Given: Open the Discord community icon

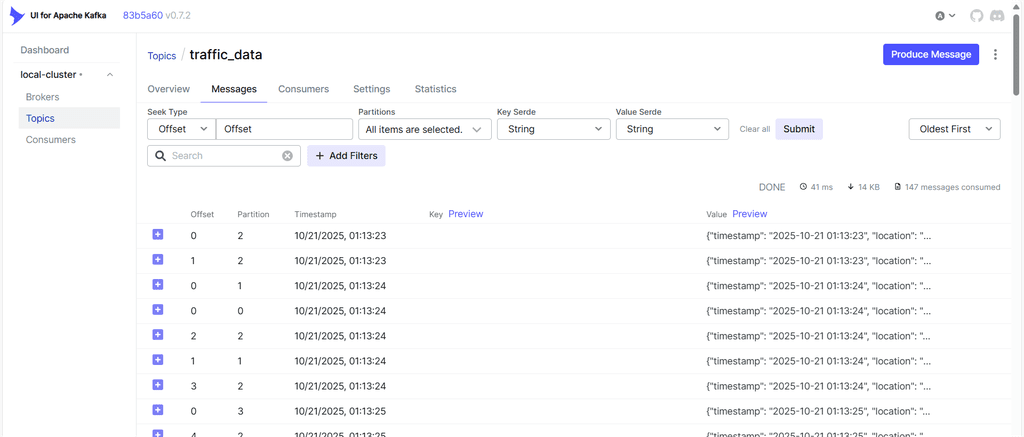Looking at the screenshot, I should pos(998,16).
